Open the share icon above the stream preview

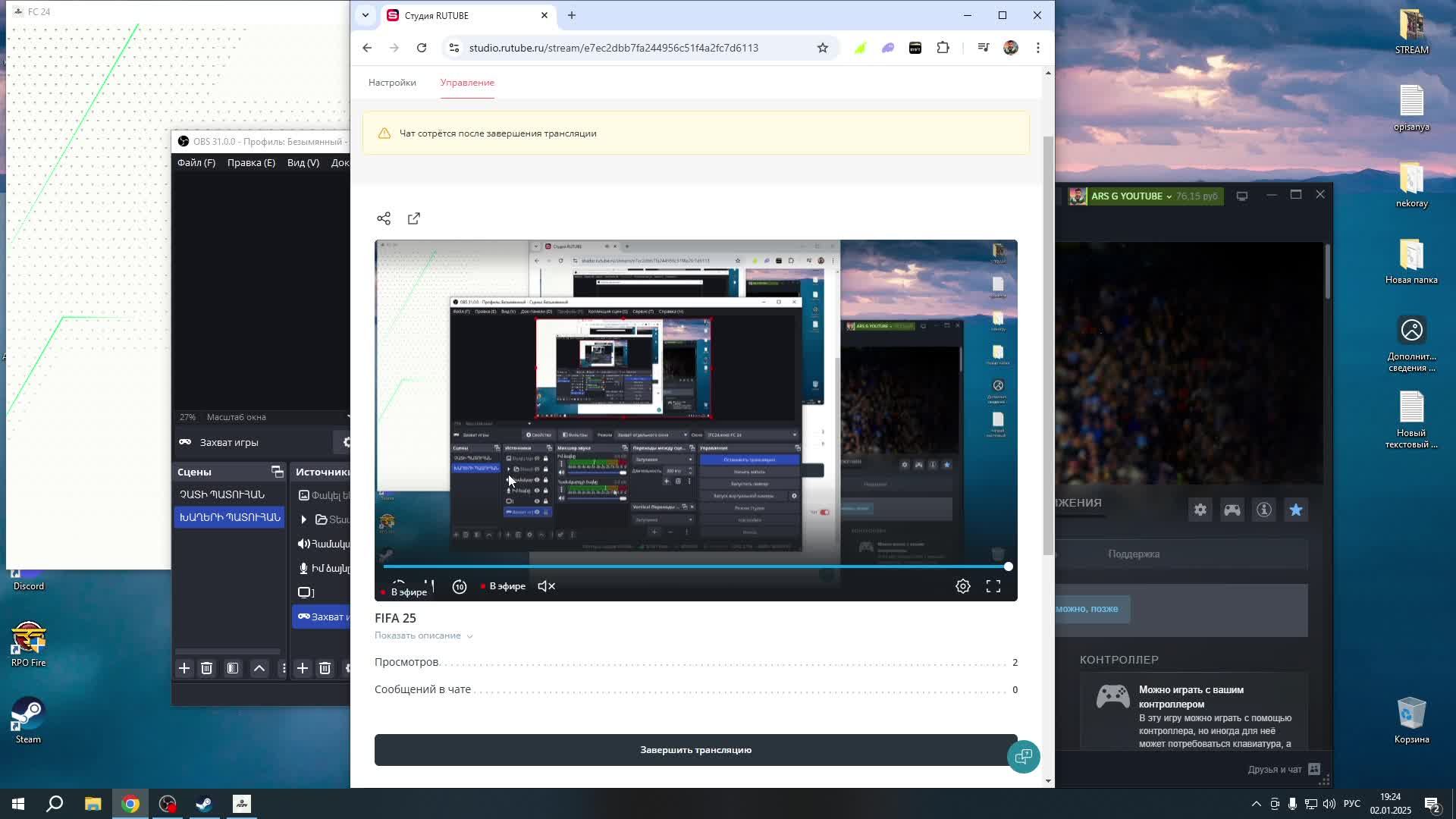click(x=384, y=218)
